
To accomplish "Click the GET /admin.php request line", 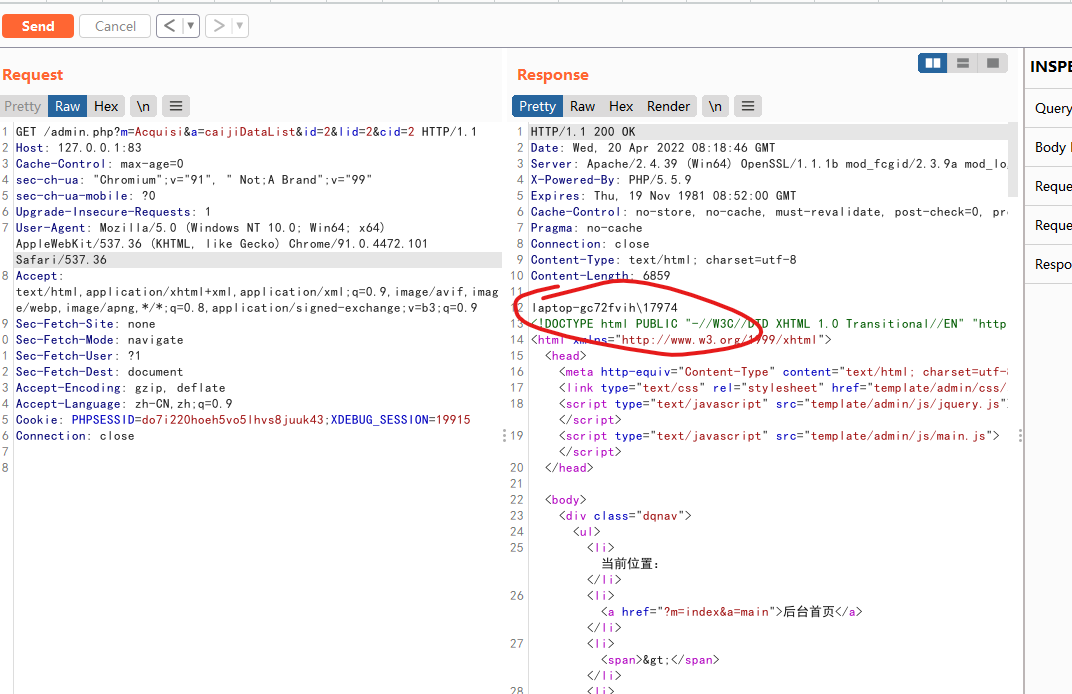I will pyautogui.click(x=246, y=131).
